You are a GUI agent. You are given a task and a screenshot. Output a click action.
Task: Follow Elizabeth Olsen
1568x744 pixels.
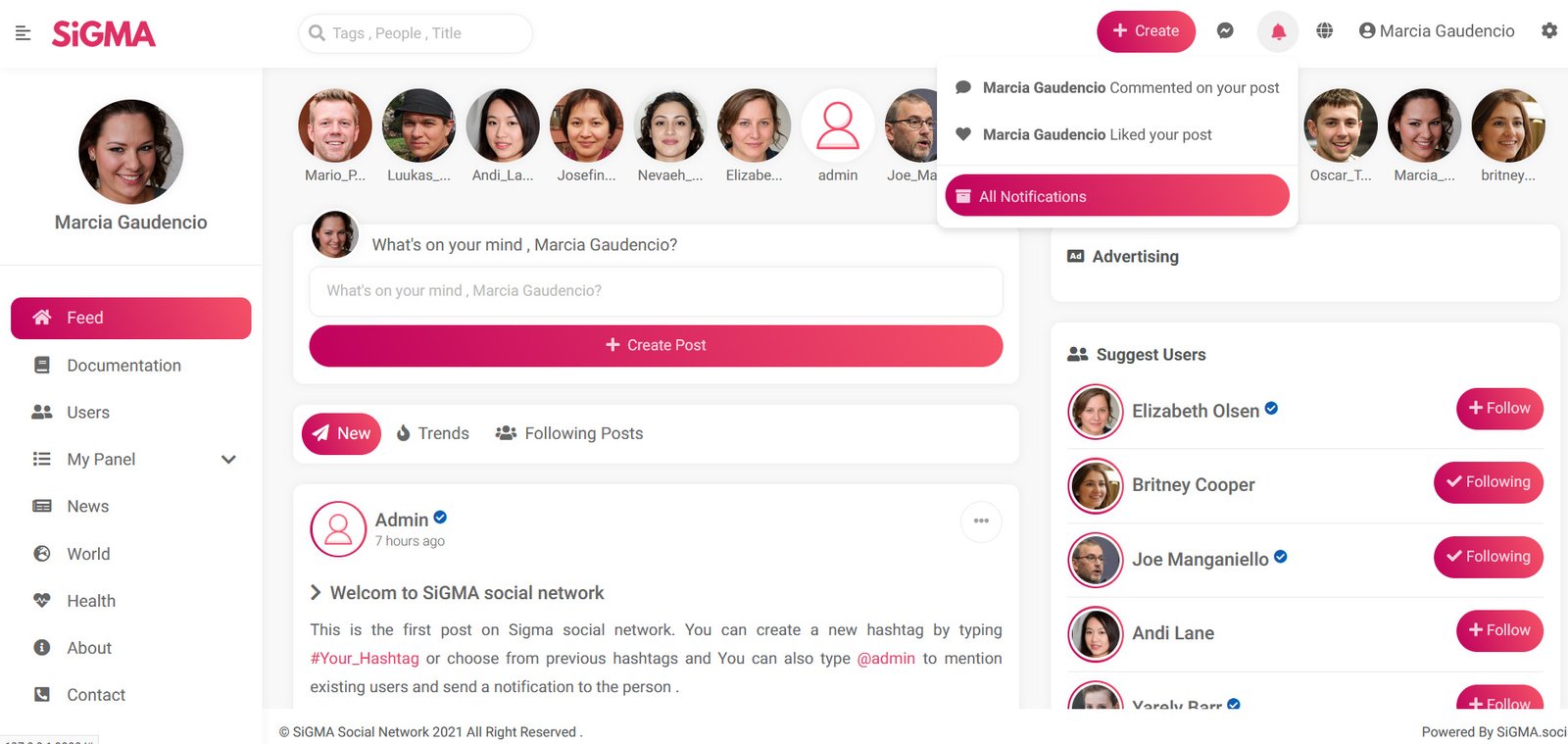point(1499,409)
